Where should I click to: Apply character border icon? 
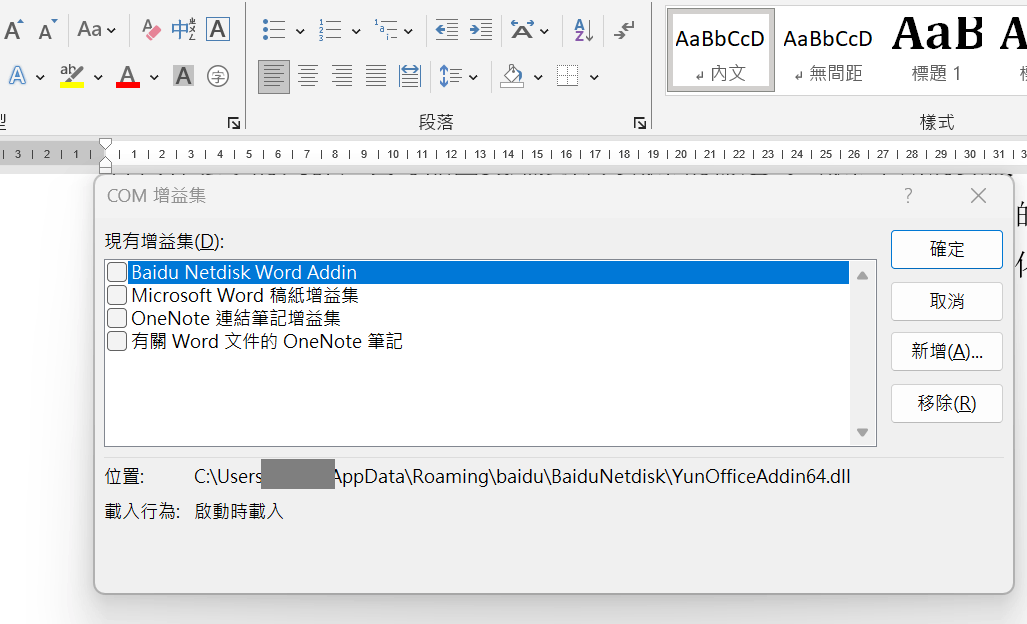217,29
